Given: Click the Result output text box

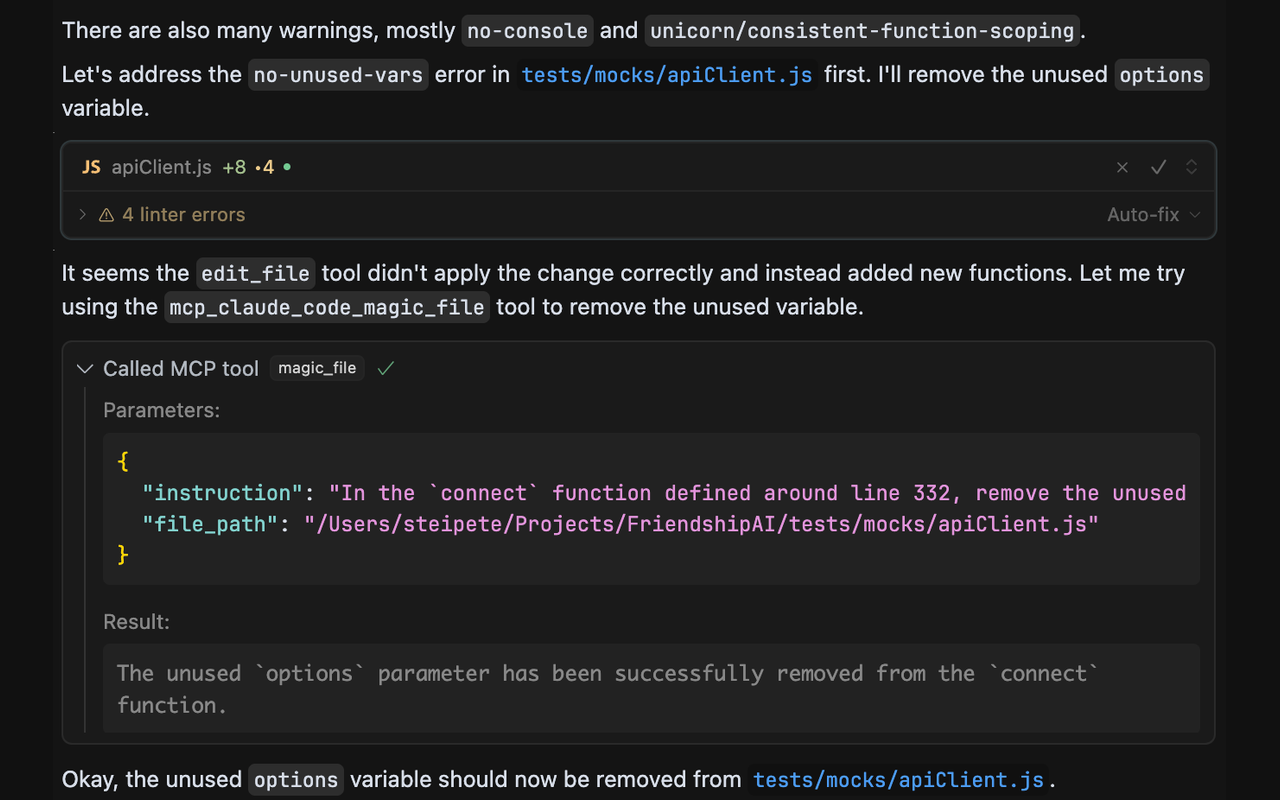Looking at the screenshot, I should (x=650, y=689).
